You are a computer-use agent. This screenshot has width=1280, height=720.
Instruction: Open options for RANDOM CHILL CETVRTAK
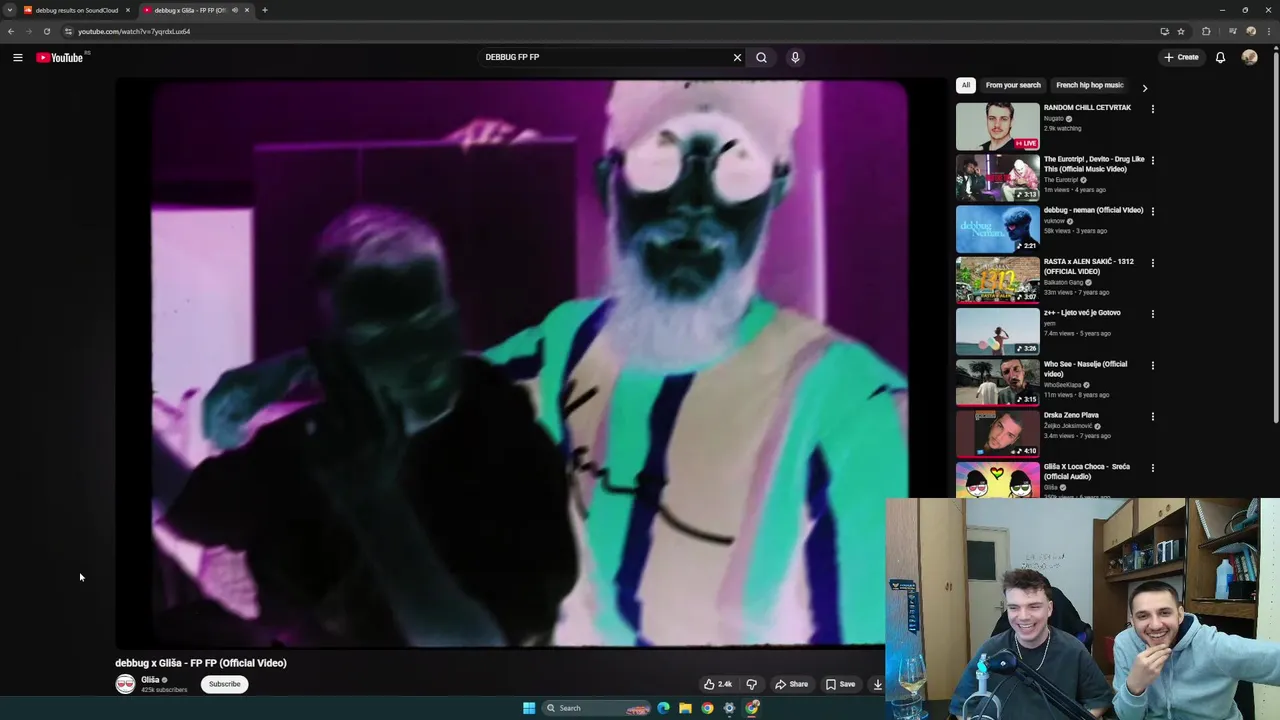click(x=1153, y=108)
